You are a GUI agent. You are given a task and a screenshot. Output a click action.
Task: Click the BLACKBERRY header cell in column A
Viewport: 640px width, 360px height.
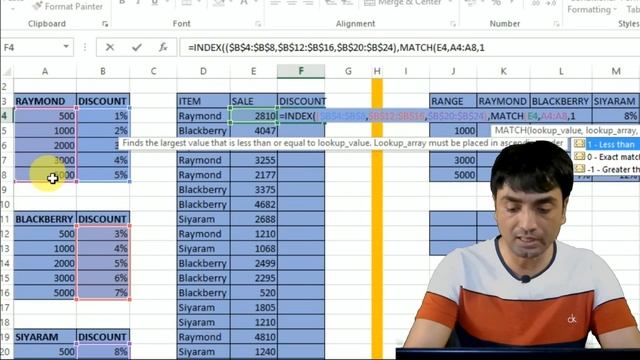(x=45, y=219)
